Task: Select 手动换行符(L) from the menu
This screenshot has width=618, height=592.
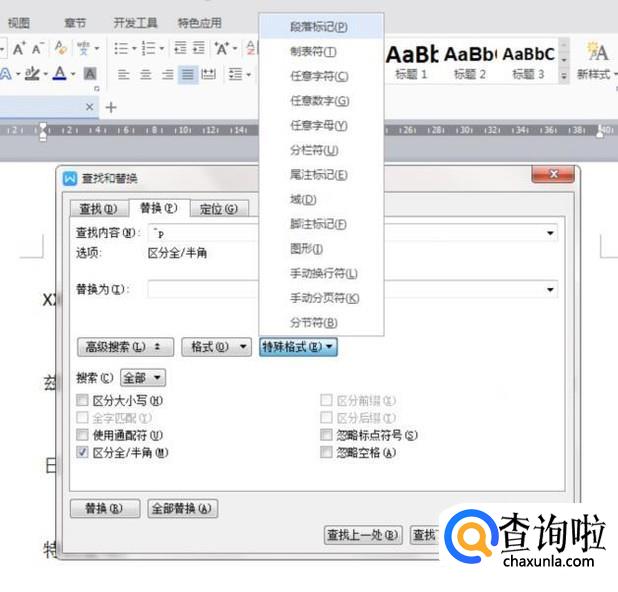Action: 321,273
